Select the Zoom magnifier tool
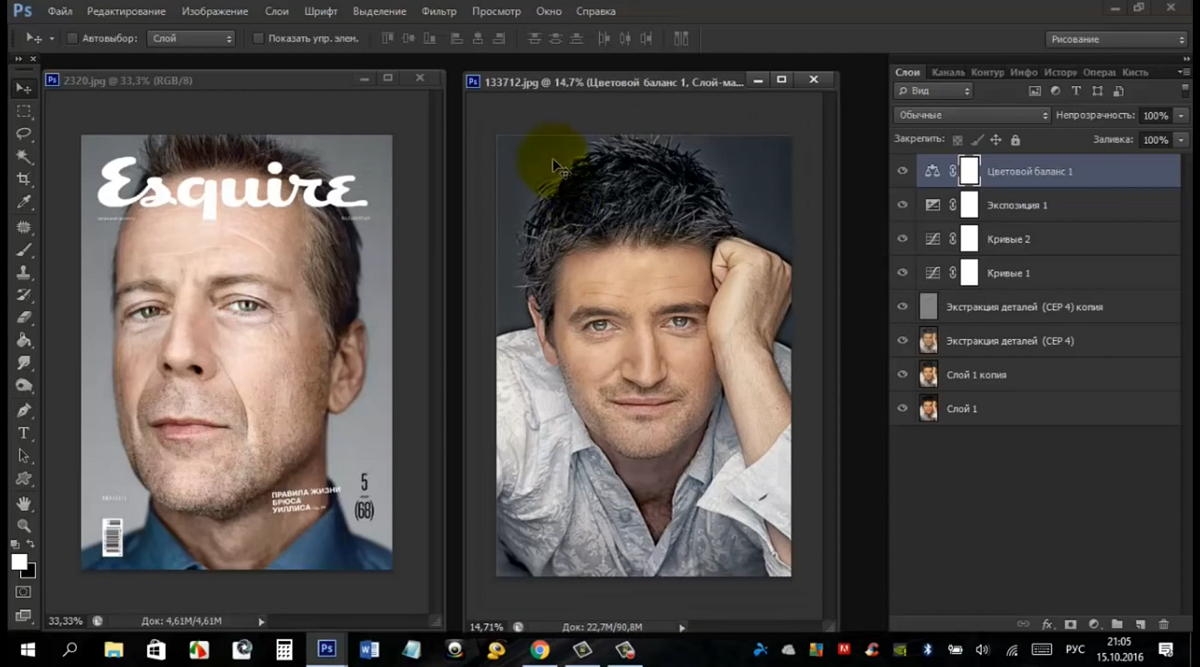This screenshot has height=667, width=1200. [x=24, y=526]
